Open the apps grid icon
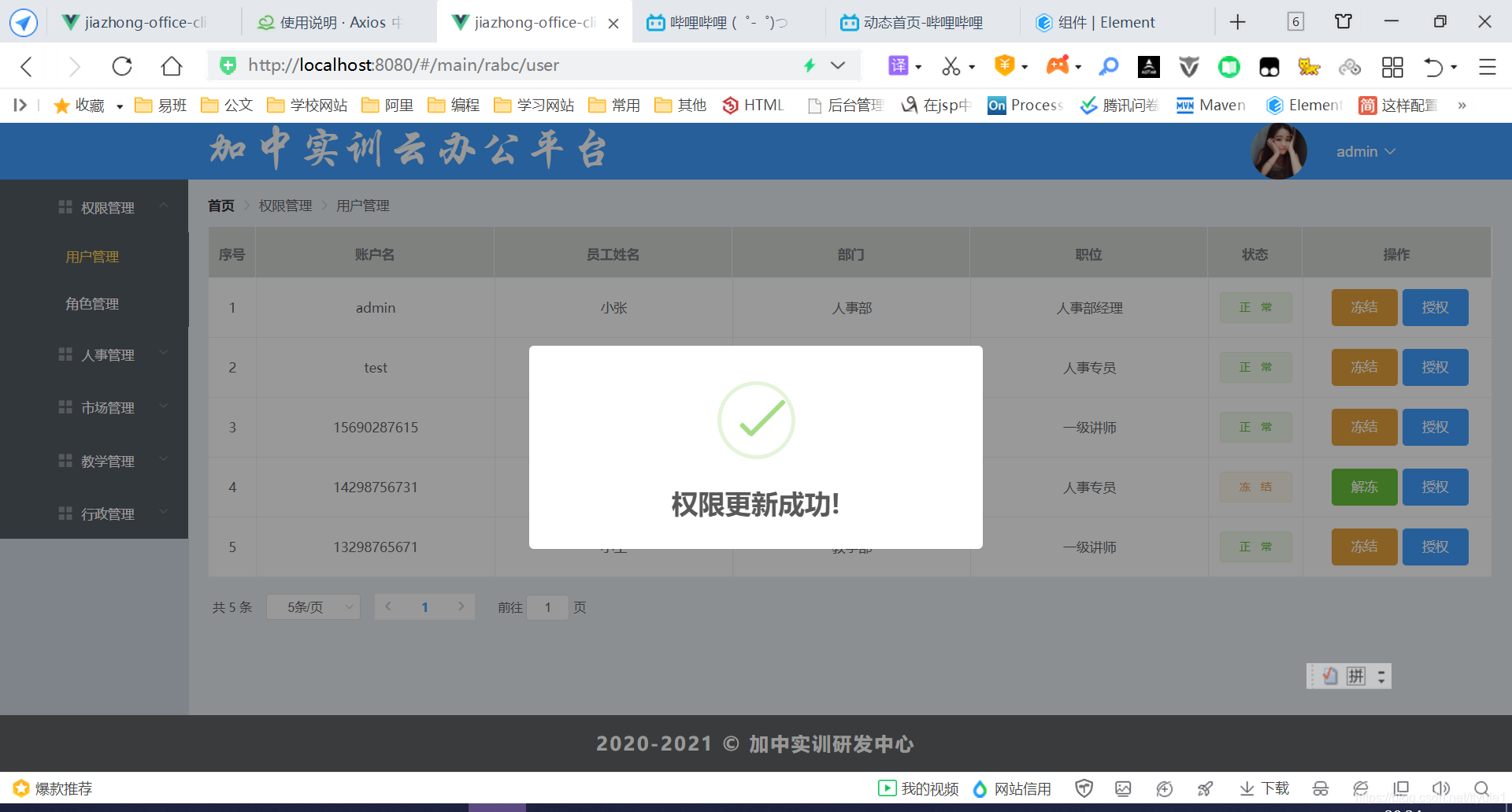The width and height of the screenshot is (1512, 812). pos(1392,67)
